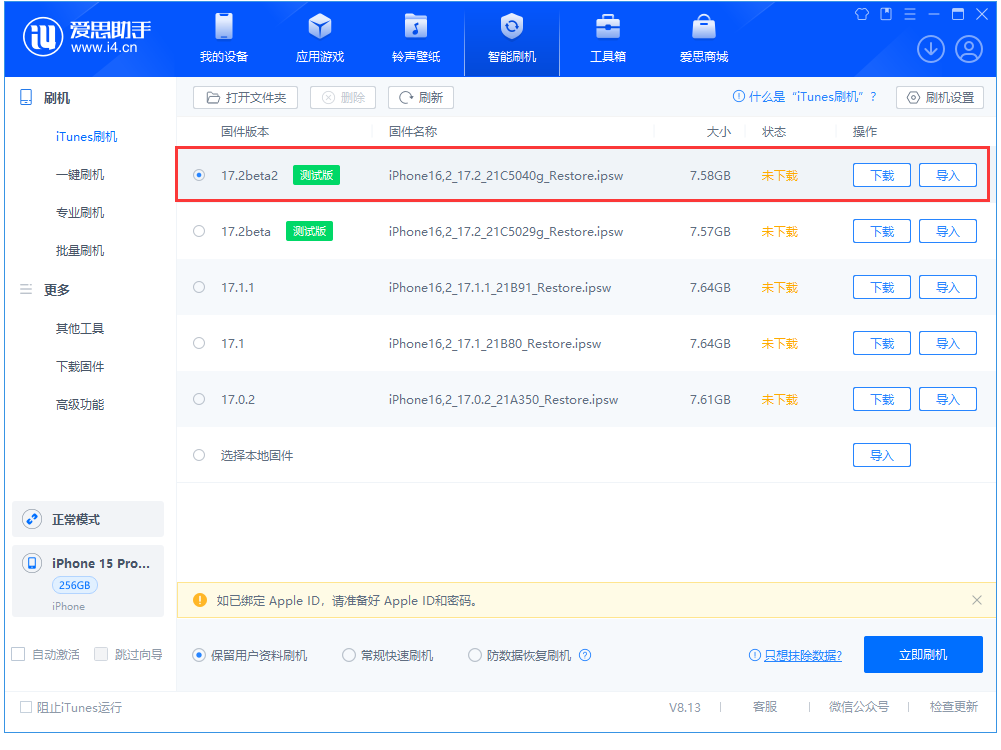Open the user account icon top right
Screen dimensions: 1001x750
click(x=968, y=48)
